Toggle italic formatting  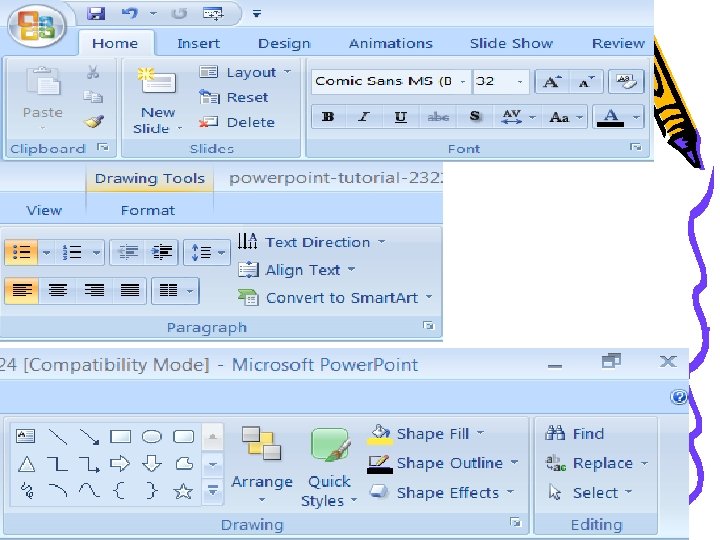pyautogui.click(x=364, y=117)
